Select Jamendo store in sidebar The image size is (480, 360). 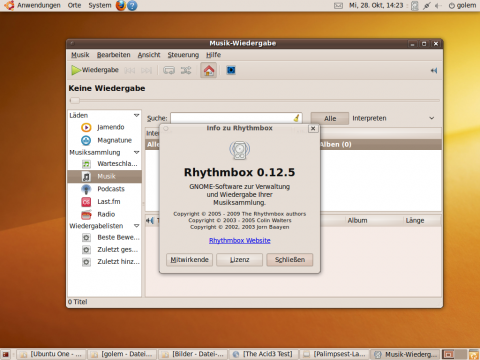tap(104, 127)
